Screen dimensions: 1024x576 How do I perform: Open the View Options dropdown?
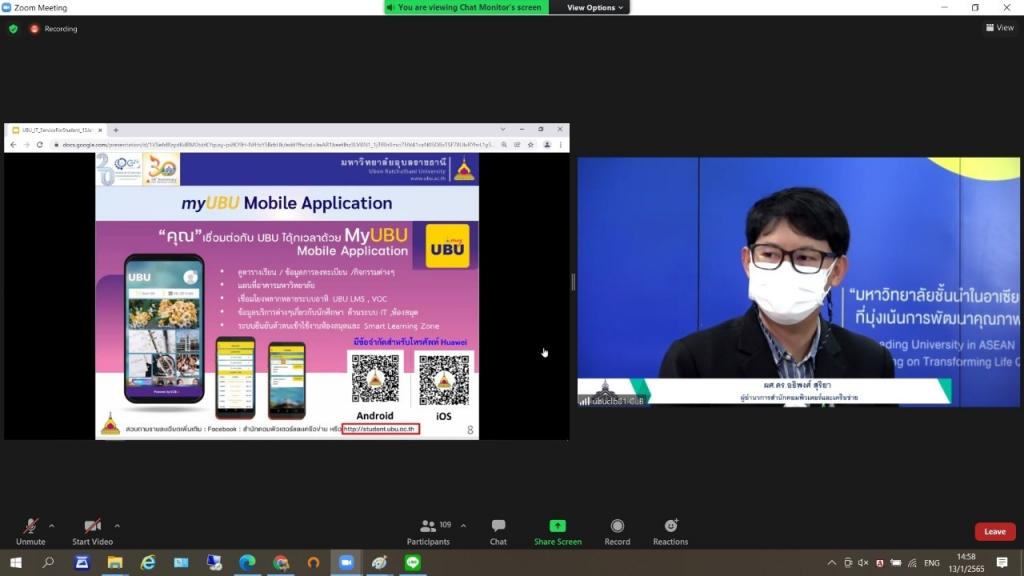(x=594, y=7)
